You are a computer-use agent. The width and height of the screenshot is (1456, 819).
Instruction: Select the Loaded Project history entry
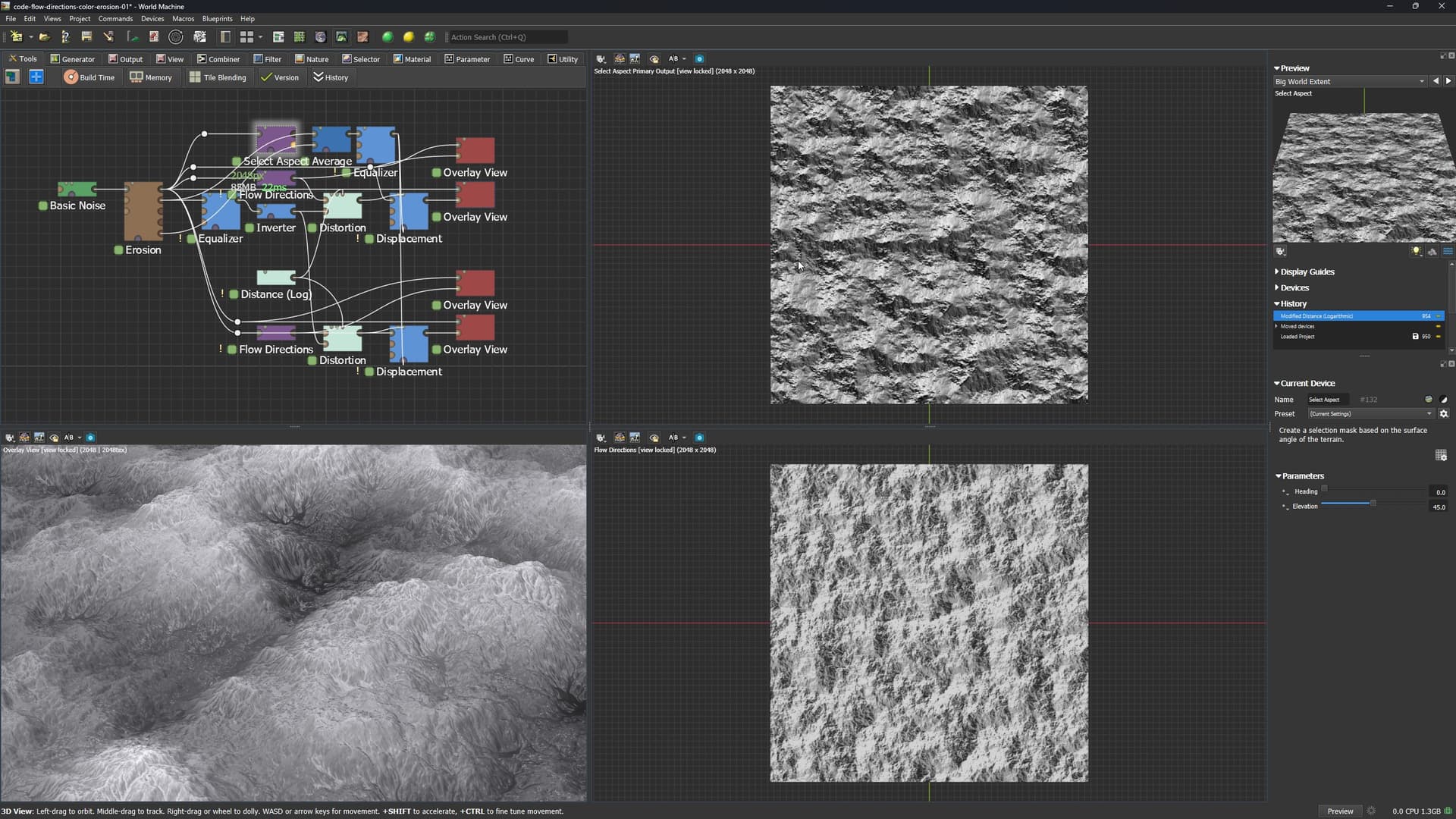pos(1298,337)
